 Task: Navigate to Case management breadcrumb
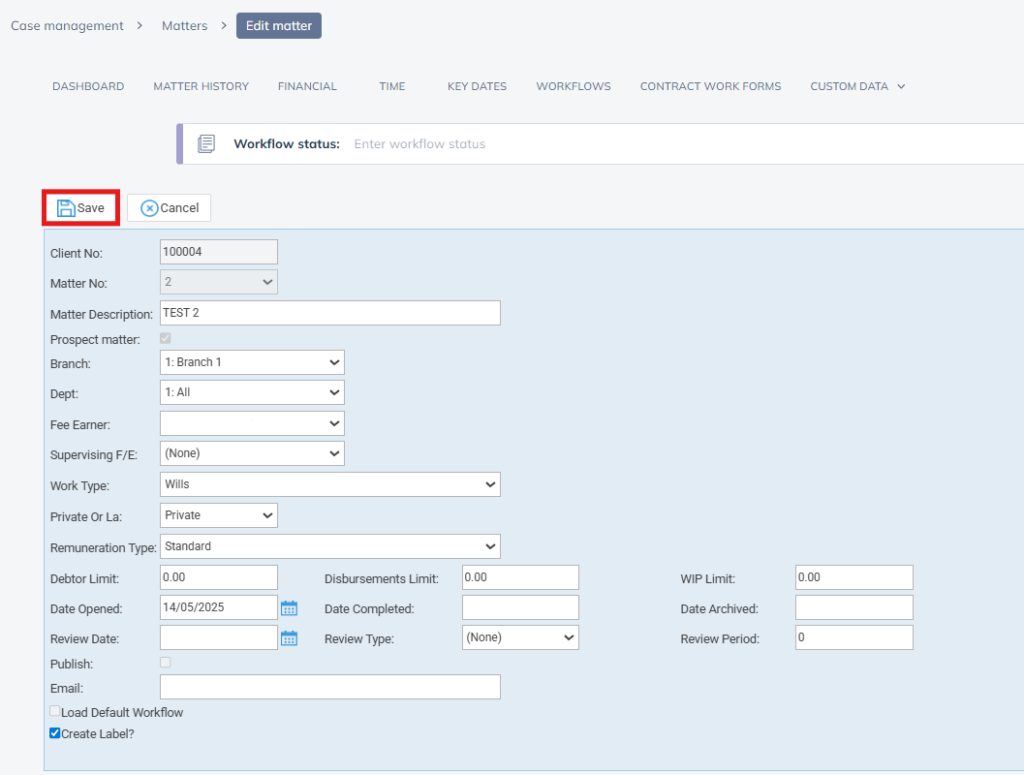[x=67, y=26]
